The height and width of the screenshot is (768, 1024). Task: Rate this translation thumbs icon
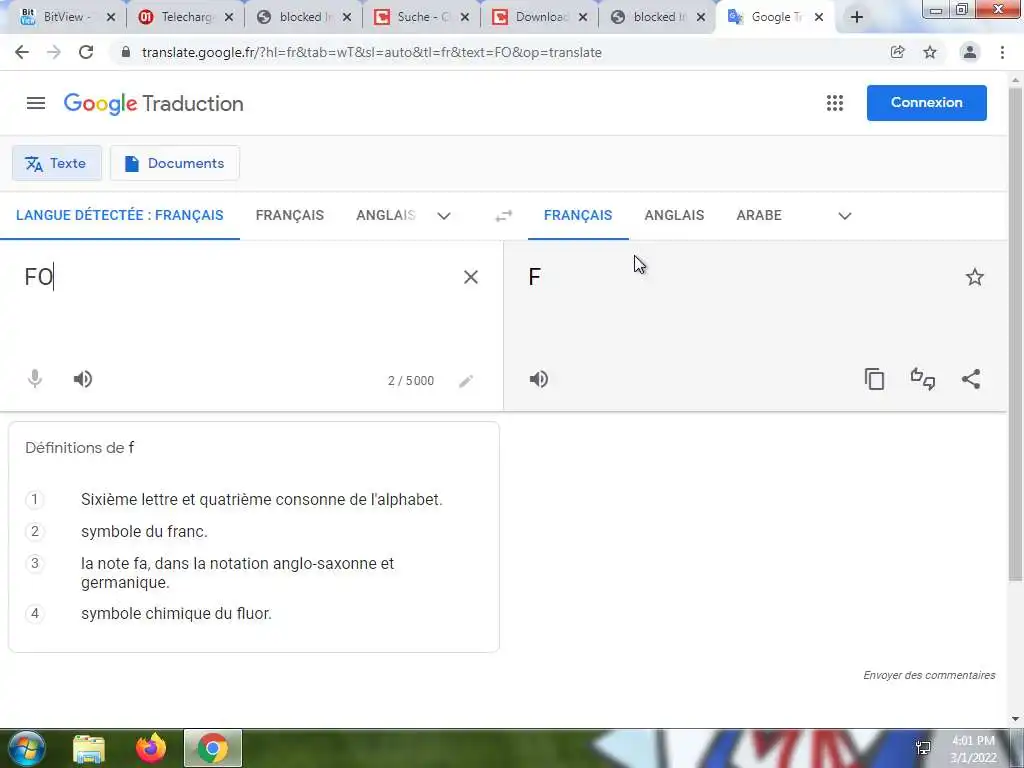(x=923, y=379)
